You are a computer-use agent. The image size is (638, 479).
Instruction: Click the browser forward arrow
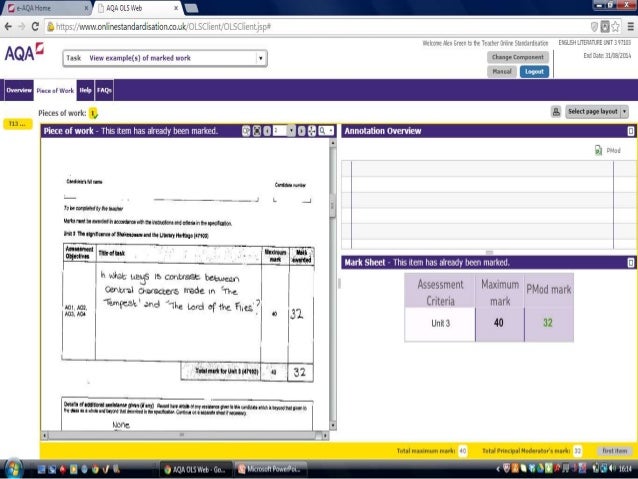pos(22,26)
